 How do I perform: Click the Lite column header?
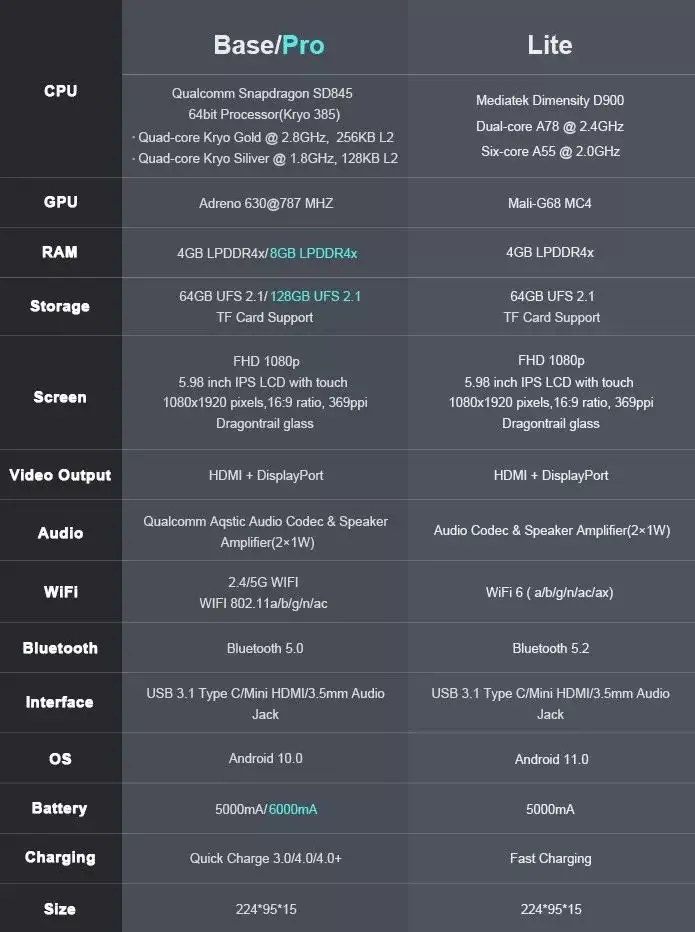550,45
